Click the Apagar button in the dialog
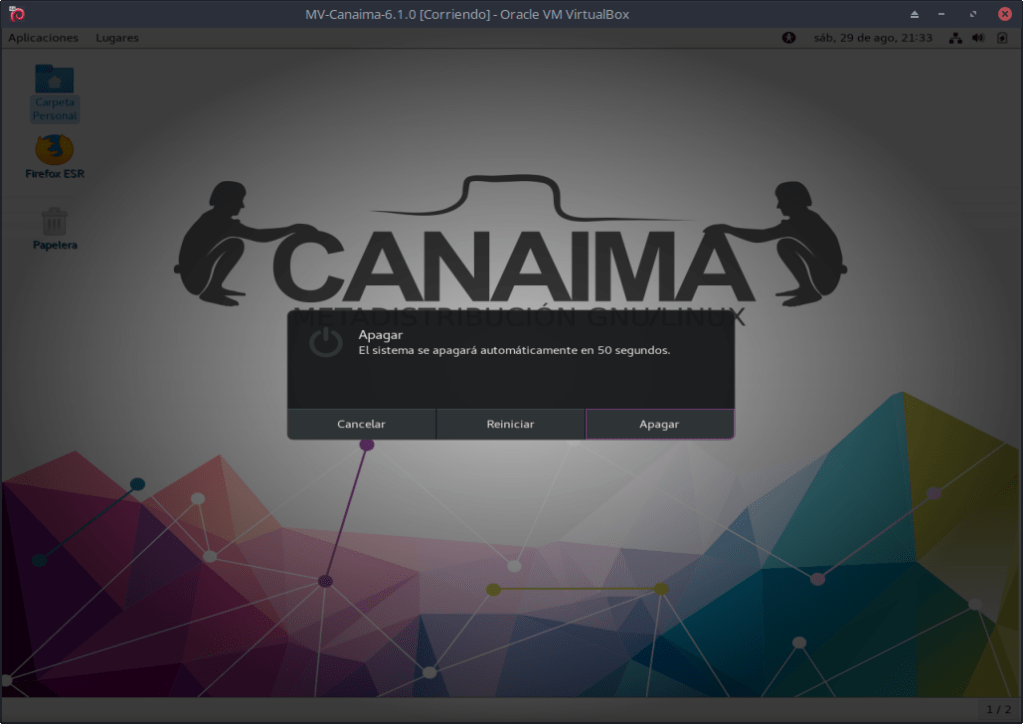This screenshot has height=724, width=1023. coord(659,424)
